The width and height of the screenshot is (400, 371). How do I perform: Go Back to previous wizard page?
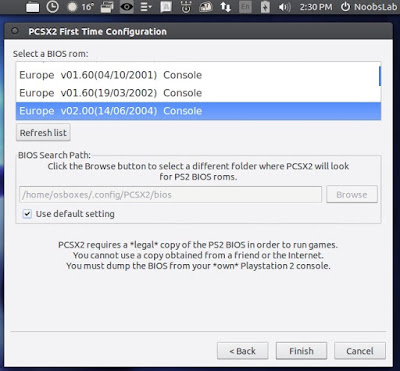click(x=242, y=351)
